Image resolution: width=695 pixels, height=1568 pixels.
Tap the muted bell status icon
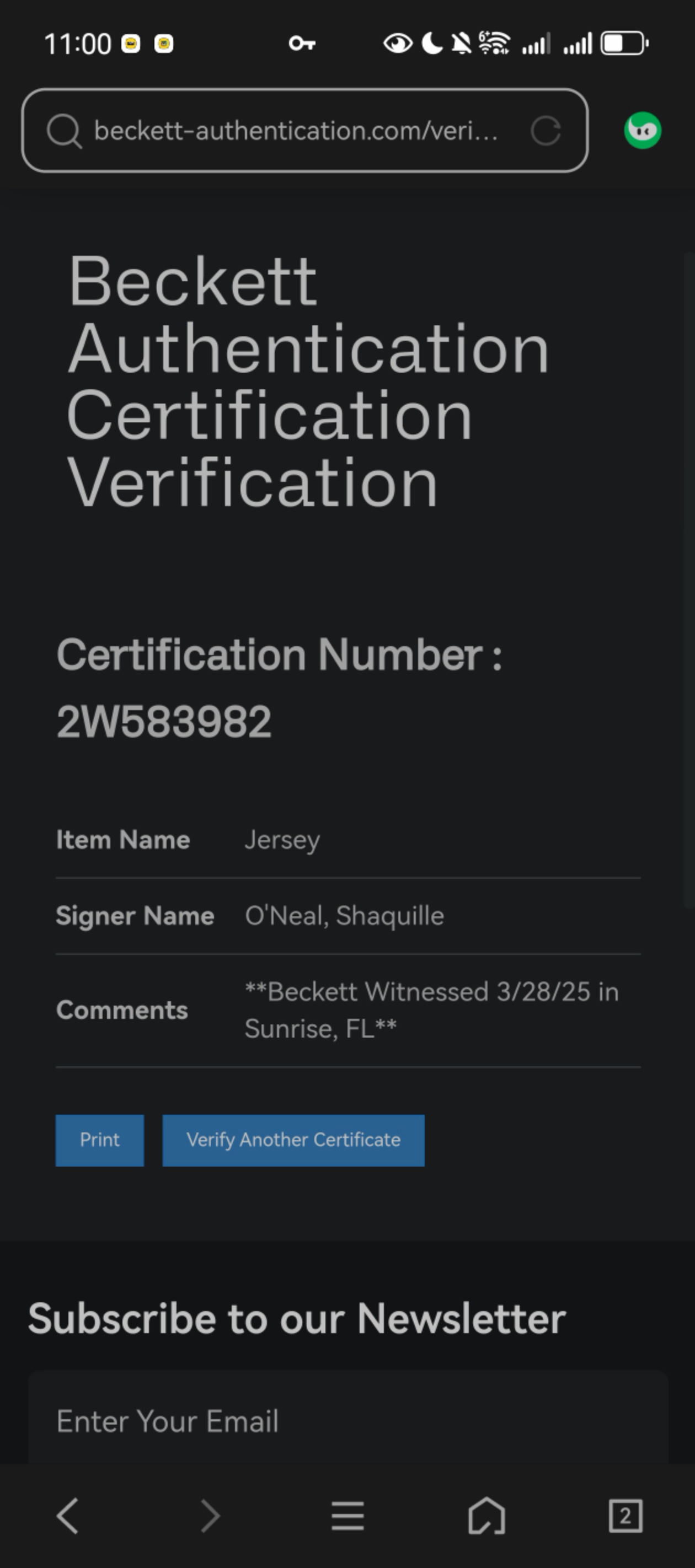tap(461, 43)
